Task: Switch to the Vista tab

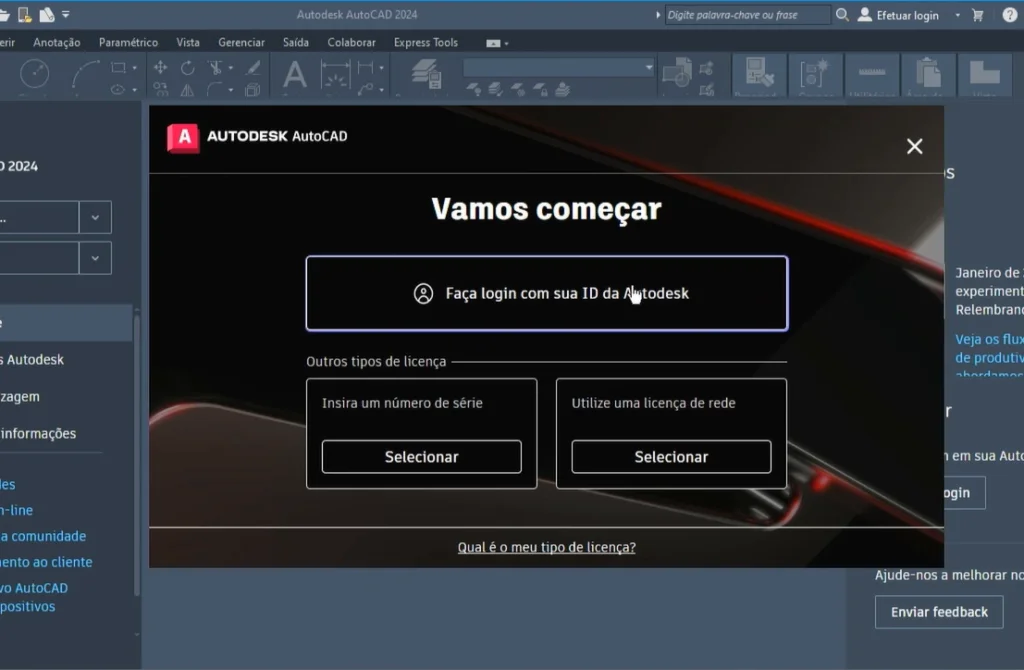Action: point(188,42)
